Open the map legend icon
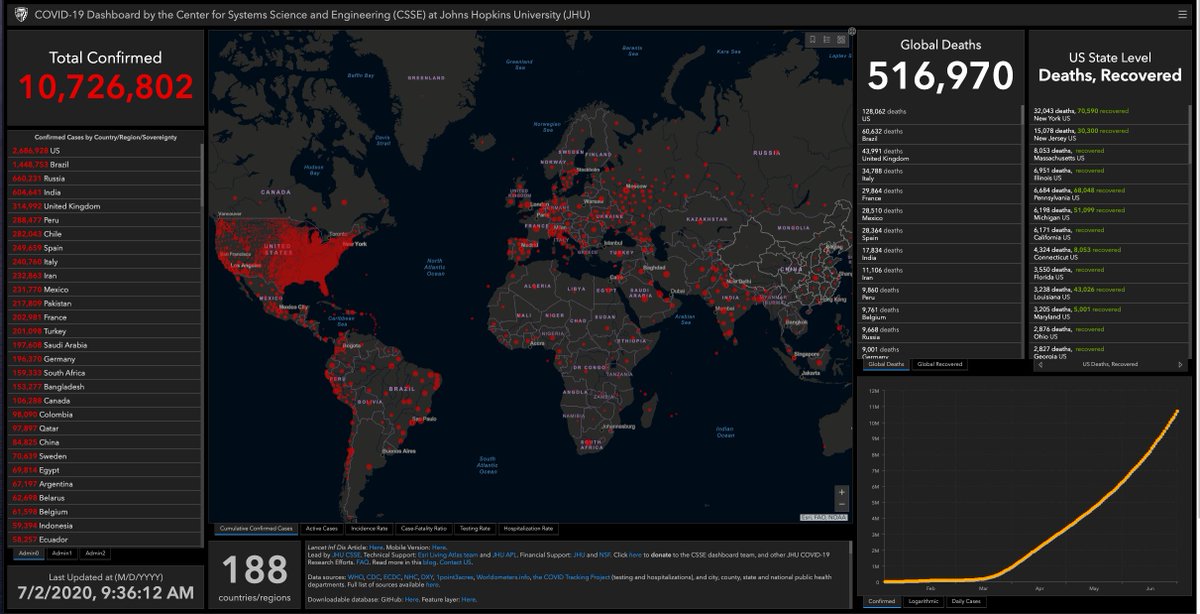 coord(827,41)
